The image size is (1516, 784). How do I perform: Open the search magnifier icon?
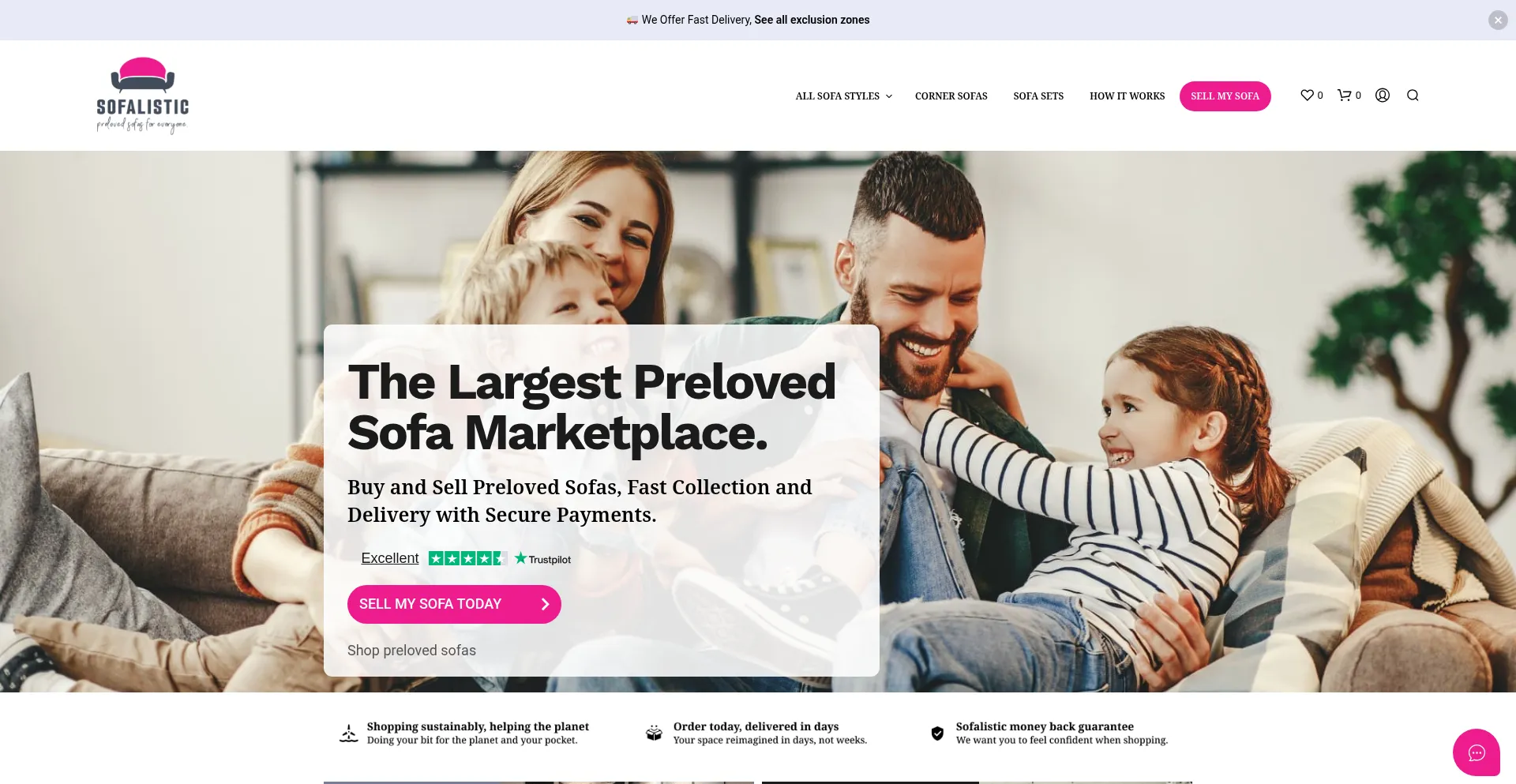click(1413, 96)
